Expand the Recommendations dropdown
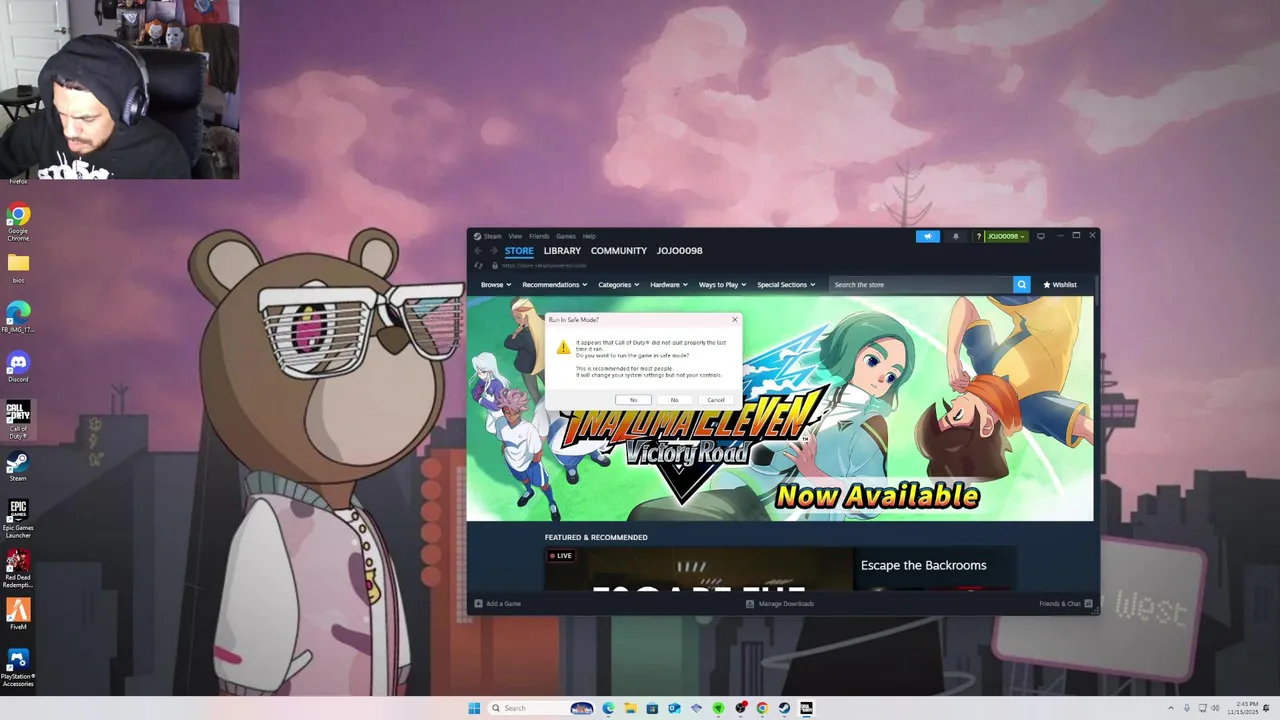 click(555, 285)
